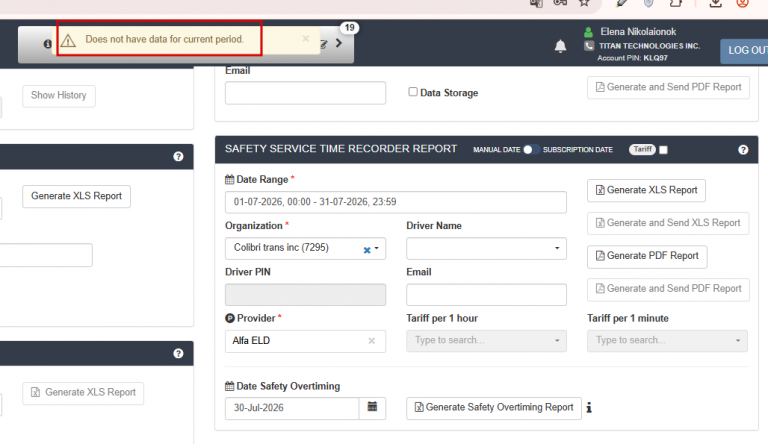Click the Tariff pill label
This screenshot has width=768, height=444.
pos(643,149)
